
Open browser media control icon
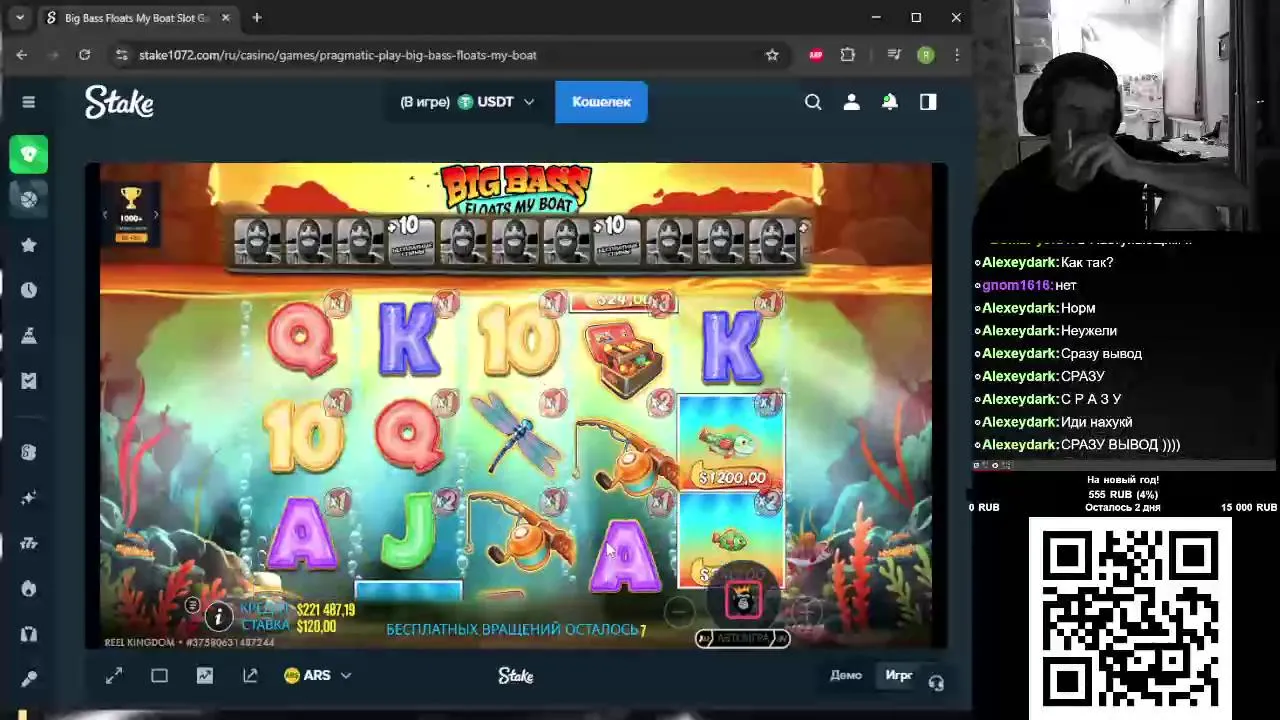(x=894, y=55)
